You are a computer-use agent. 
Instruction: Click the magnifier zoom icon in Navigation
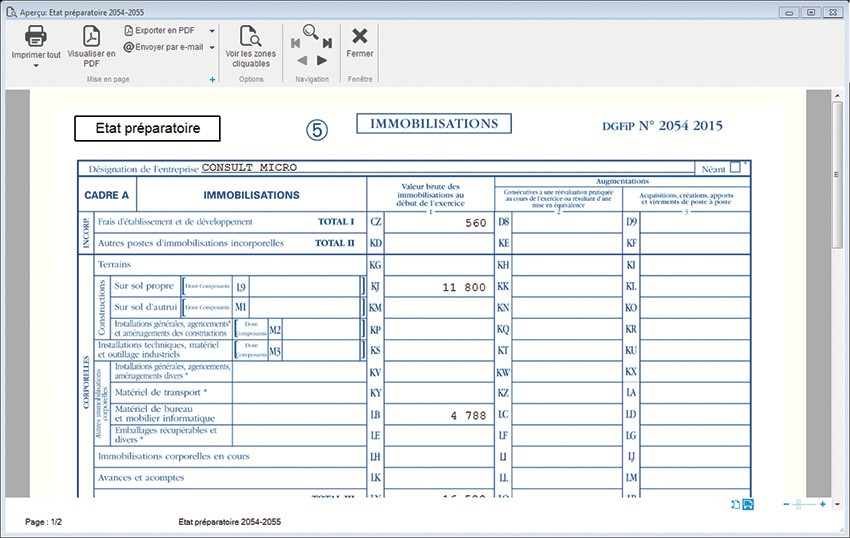311,32
